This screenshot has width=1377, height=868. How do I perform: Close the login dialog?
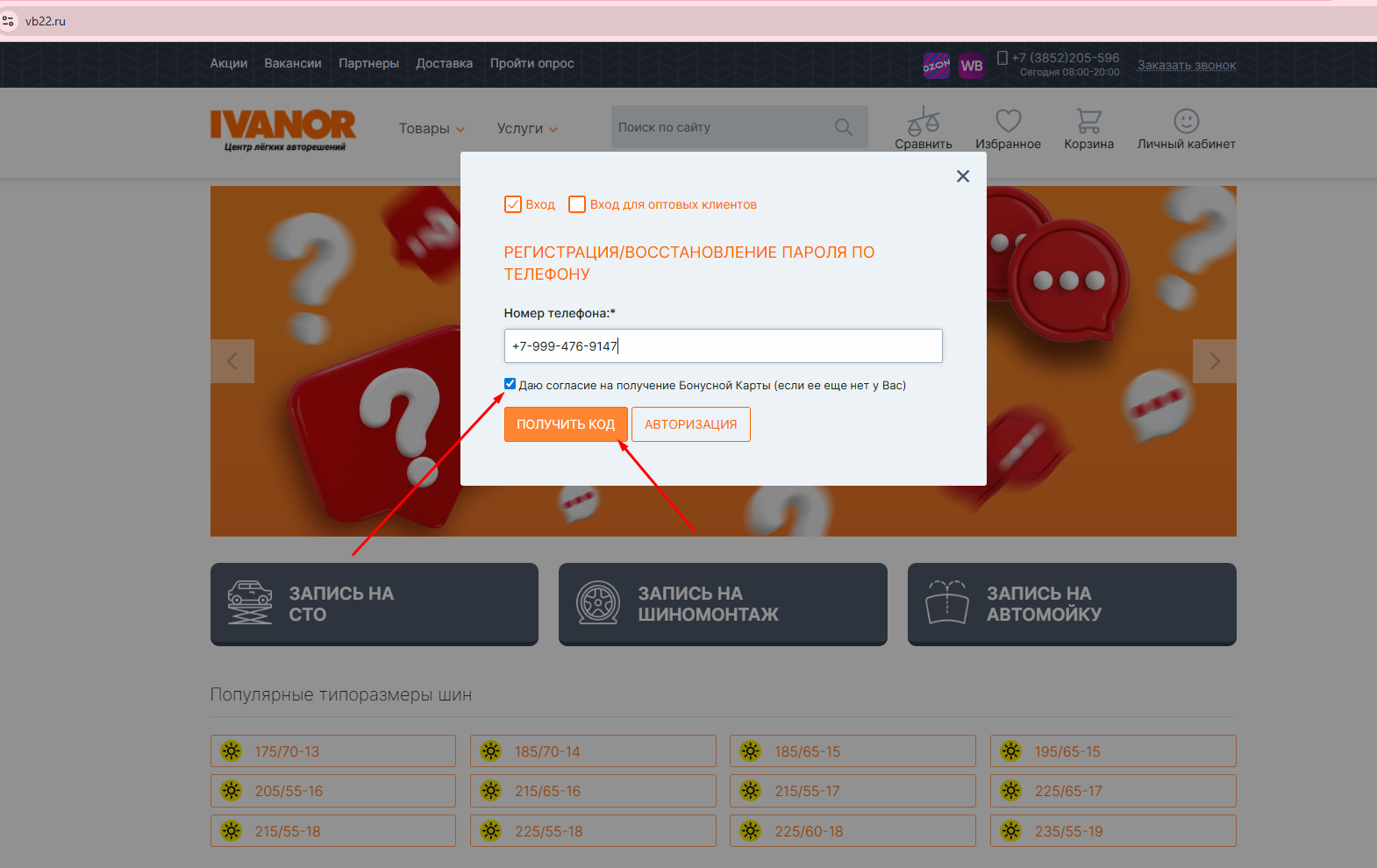pos(962,176)
